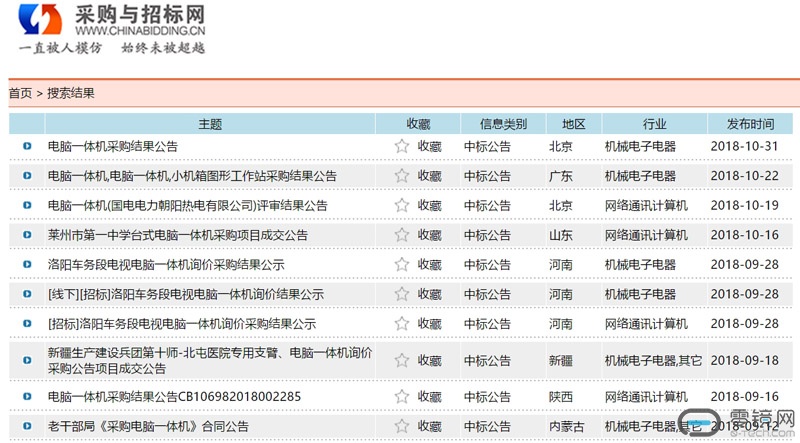Toggle favorite star for 新疆 row

[x=402, y=360]
